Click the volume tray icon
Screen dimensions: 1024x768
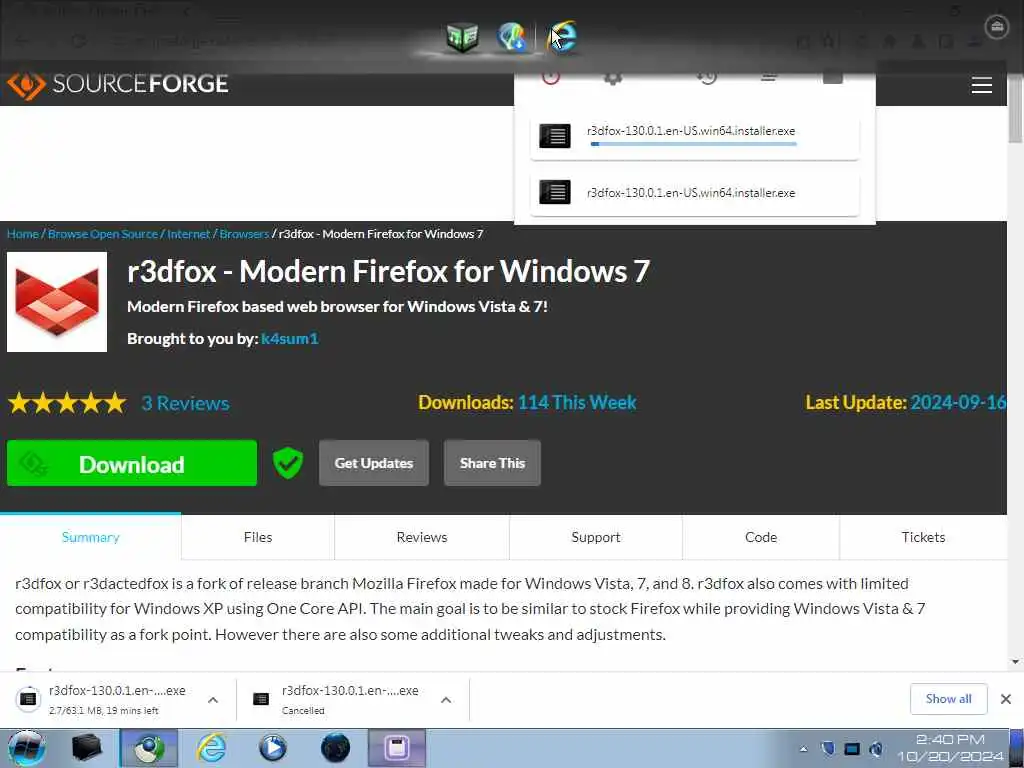tap(876, 749)
